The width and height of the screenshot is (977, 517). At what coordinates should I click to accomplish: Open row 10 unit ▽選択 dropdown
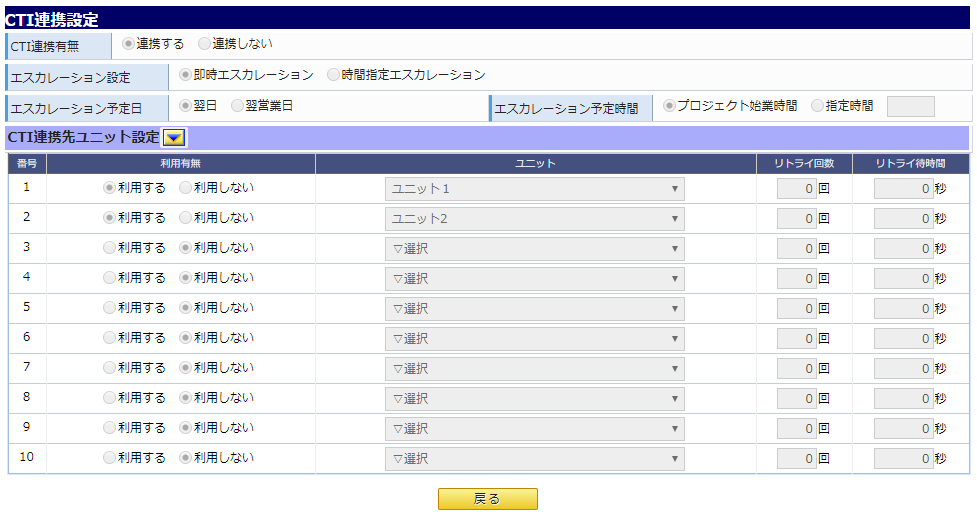535,458
